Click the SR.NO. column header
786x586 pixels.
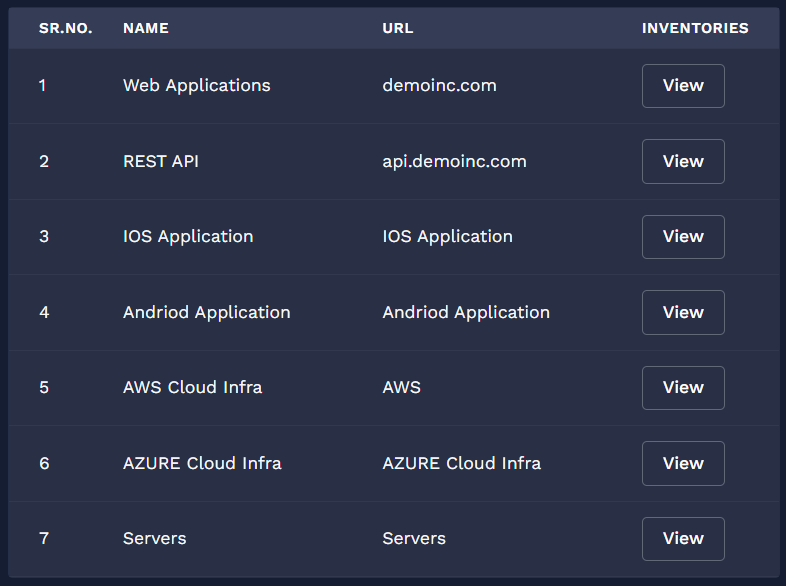[66, 28]
